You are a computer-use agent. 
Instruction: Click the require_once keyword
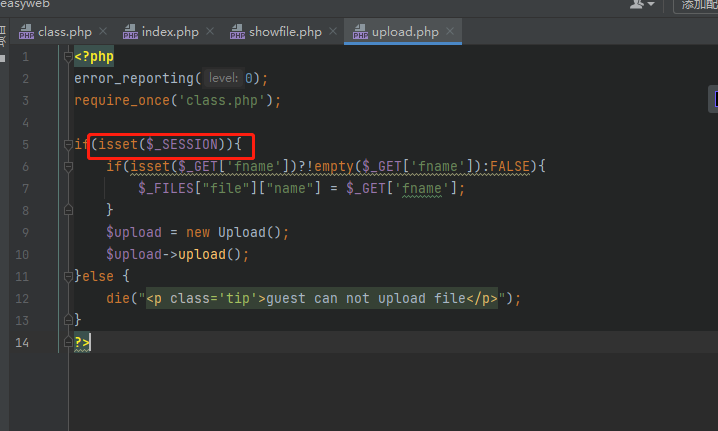[x=122, y=100]
